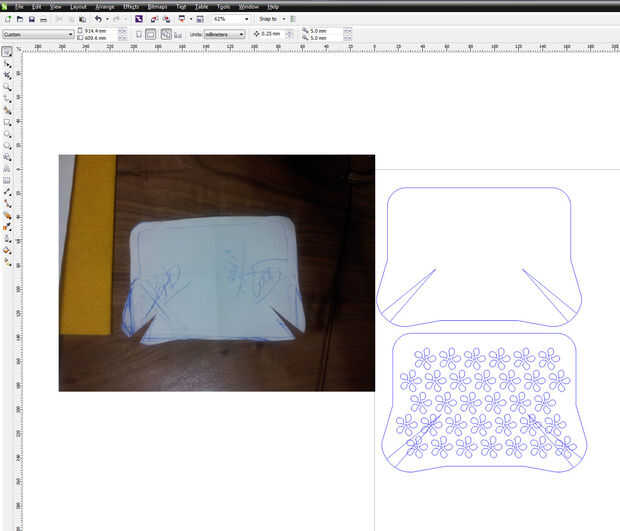Select the Interactive Fill tool
Screen dimensions: 620x531
click(7, 262)
